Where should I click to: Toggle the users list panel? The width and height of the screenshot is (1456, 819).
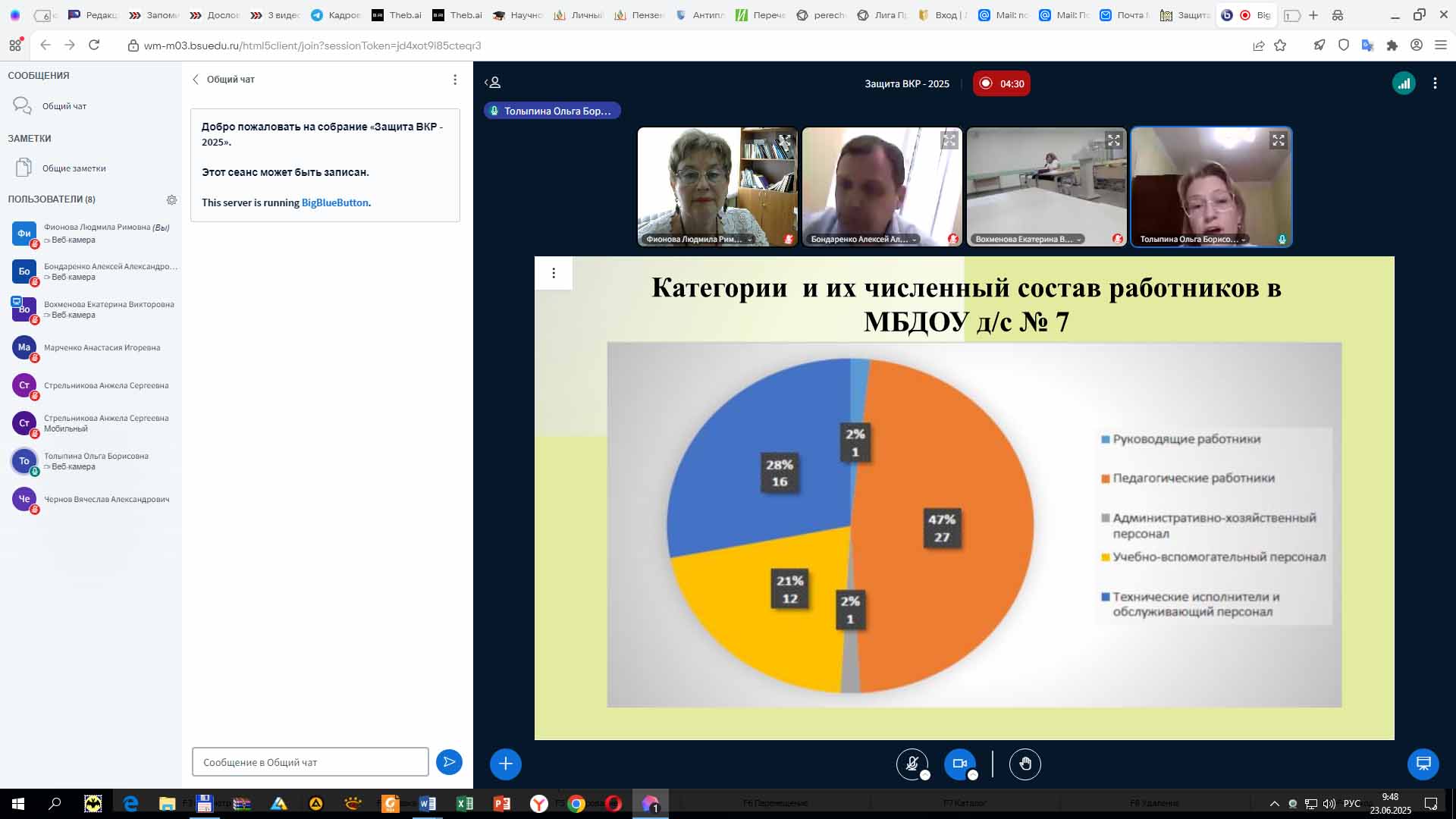pos(493,82)
